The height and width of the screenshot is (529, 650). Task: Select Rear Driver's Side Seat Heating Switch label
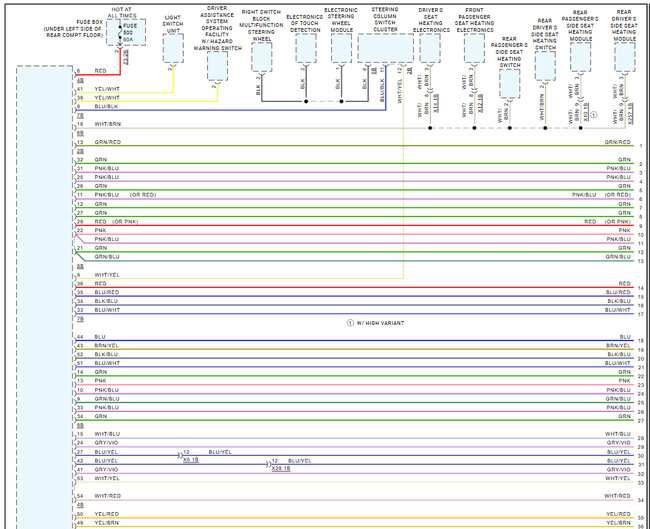tap(545, 34)
